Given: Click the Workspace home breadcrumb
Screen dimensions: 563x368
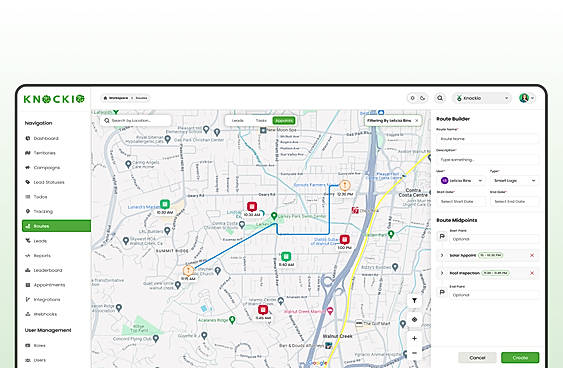Looking at the screenshot, I should point(116,98).
